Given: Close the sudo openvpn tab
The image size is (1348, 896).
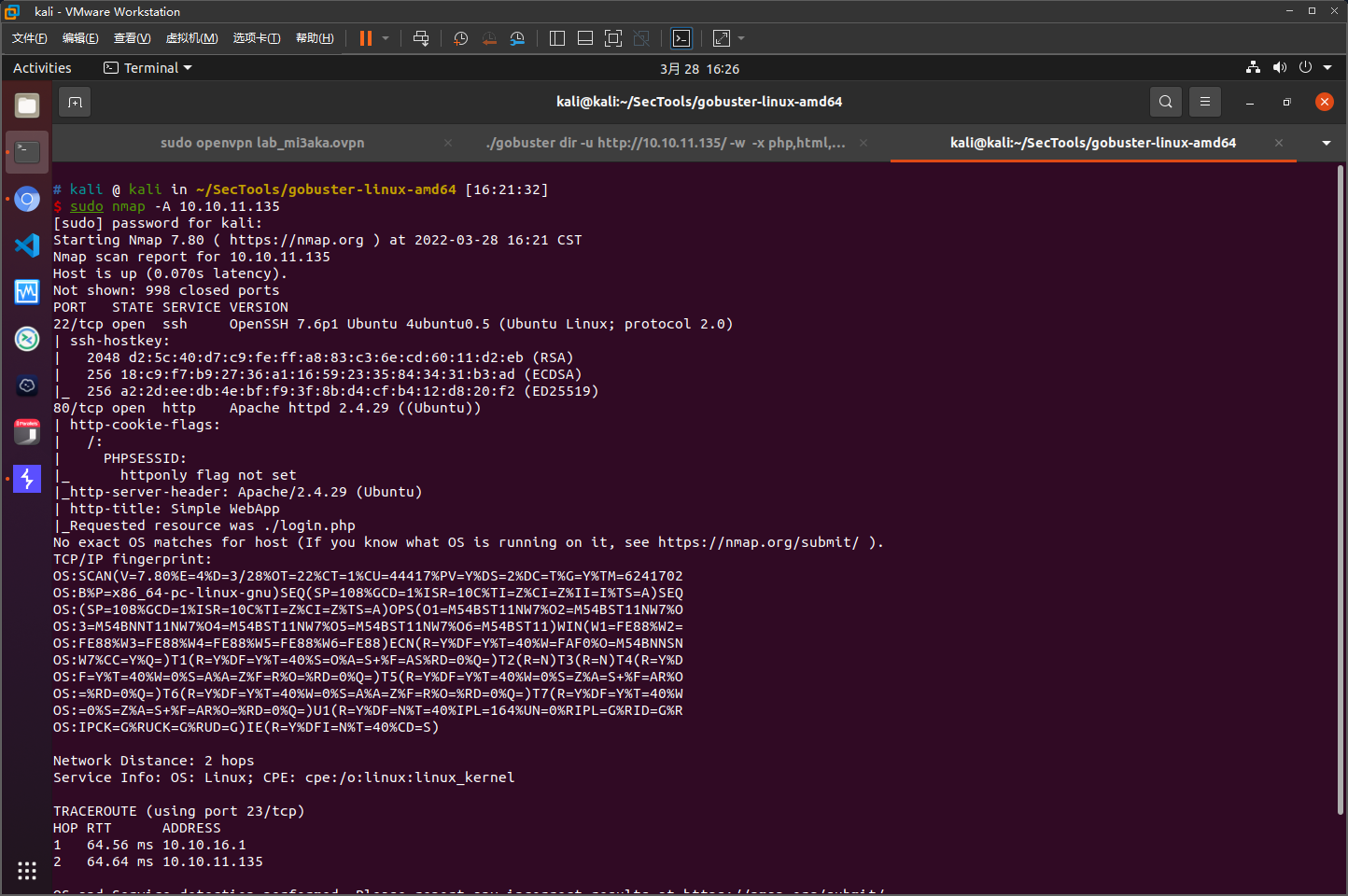Looking at the screenshot, I should 448,143.
